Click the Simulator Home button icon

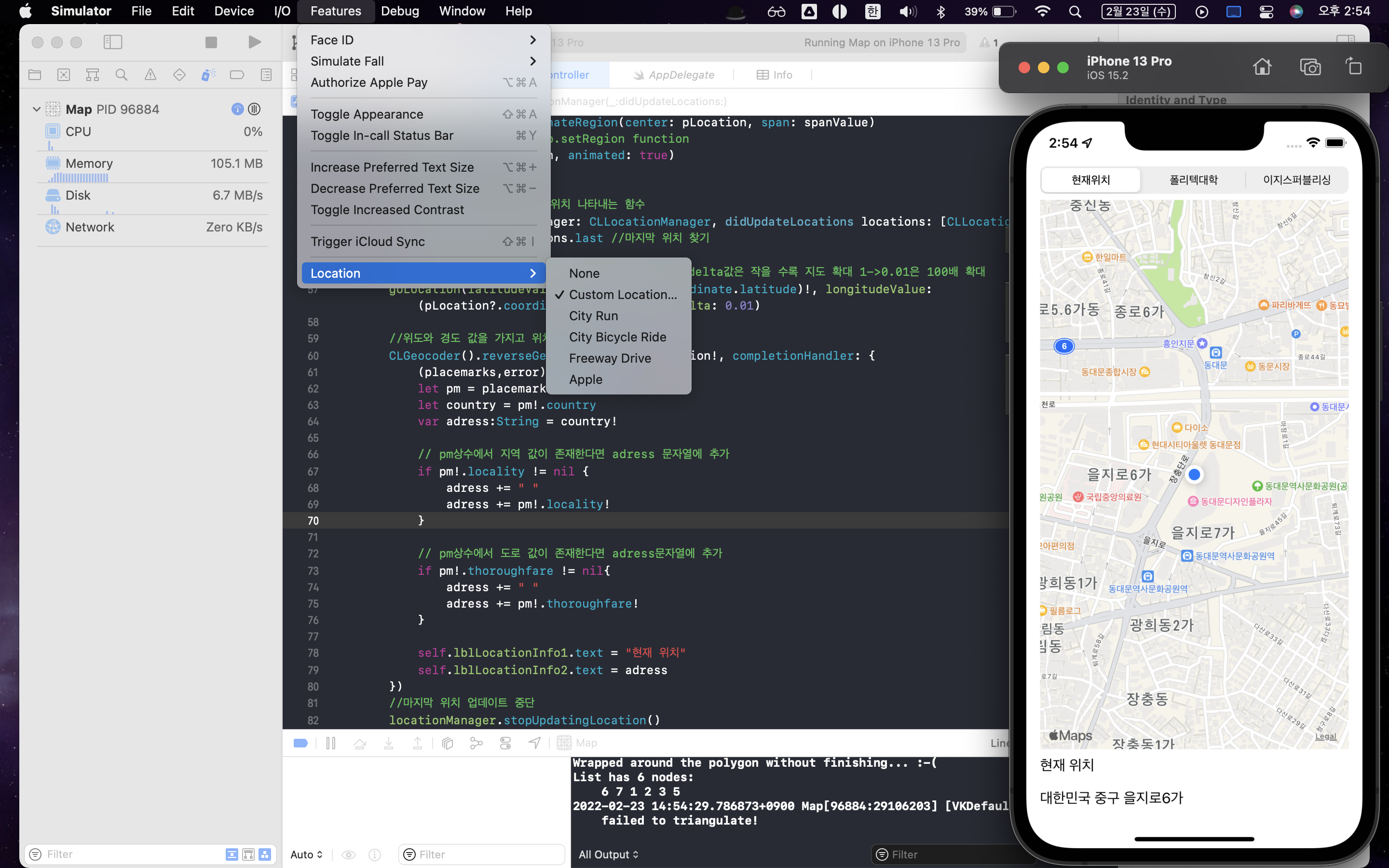point(1262,67)
